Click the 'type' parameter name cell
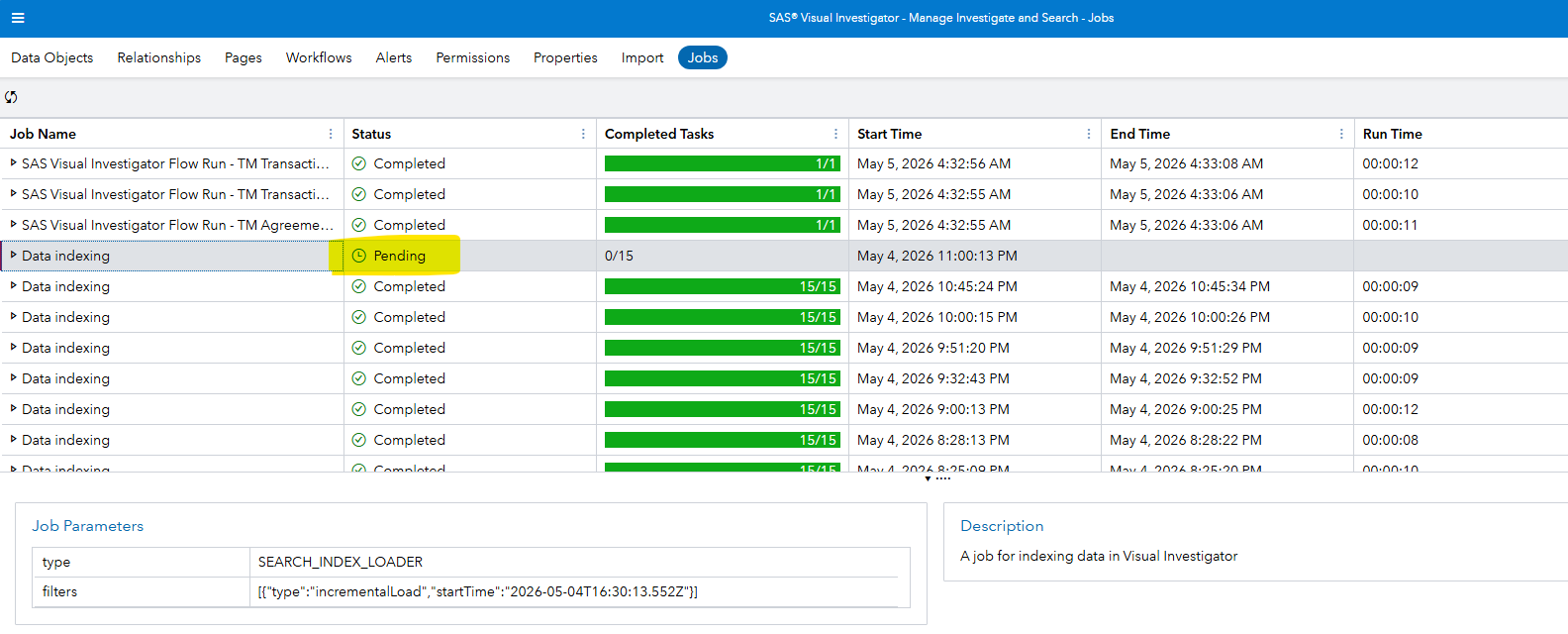Screen dimensions: 1568x634 pos(56,562)
